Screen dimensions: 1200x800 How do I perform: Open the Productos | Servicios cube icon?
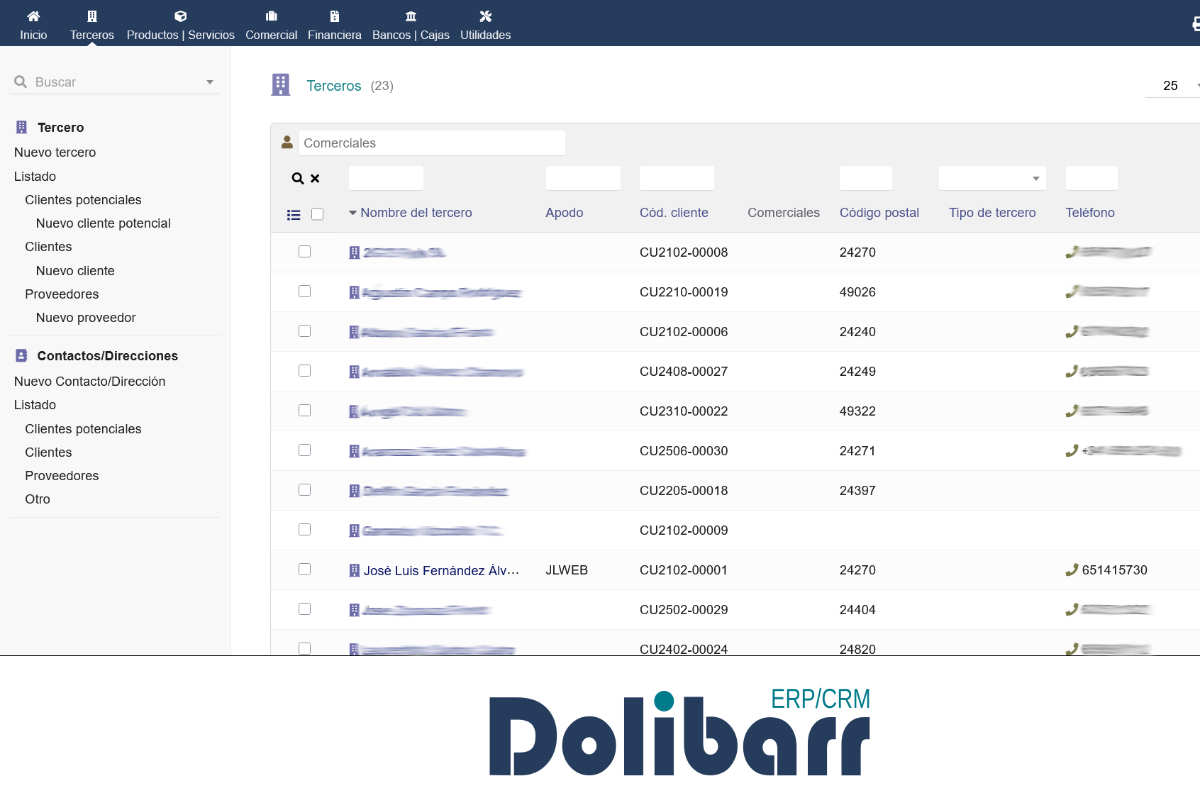180,16
